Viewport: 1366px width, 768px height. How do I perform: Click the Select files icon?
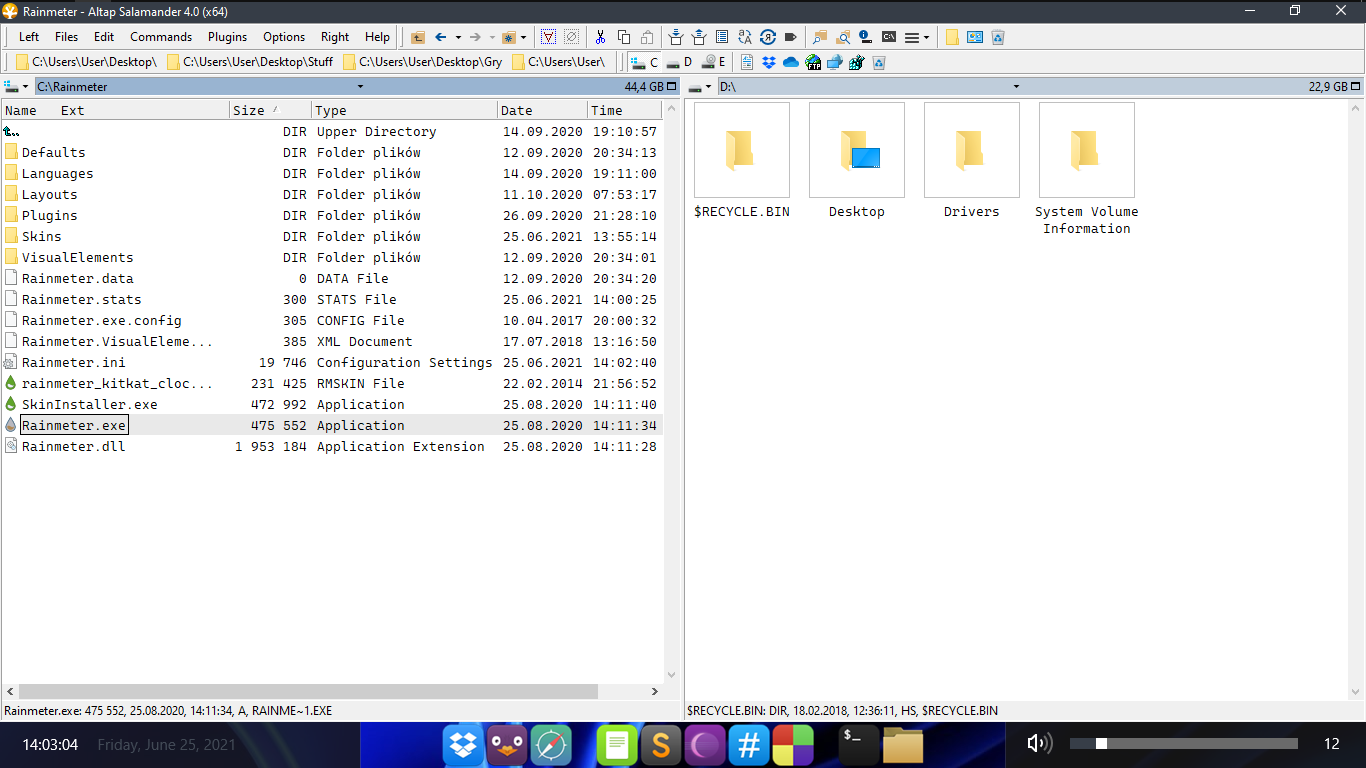coord(549,37)
